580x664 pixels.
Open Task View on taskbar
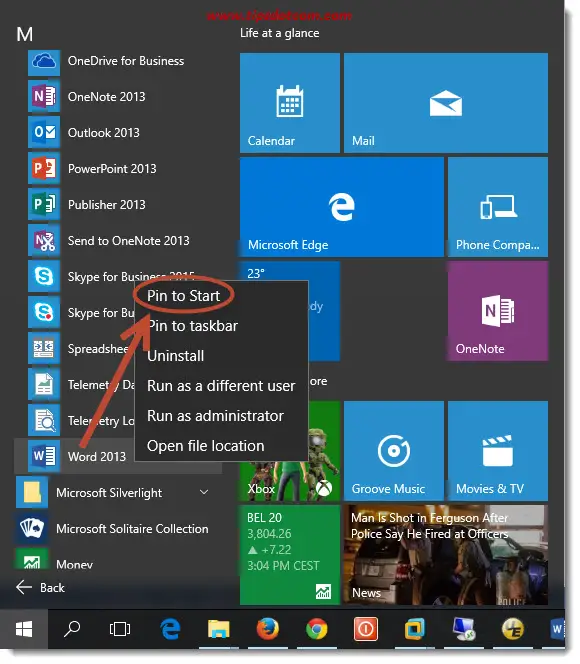click(120, 629)
